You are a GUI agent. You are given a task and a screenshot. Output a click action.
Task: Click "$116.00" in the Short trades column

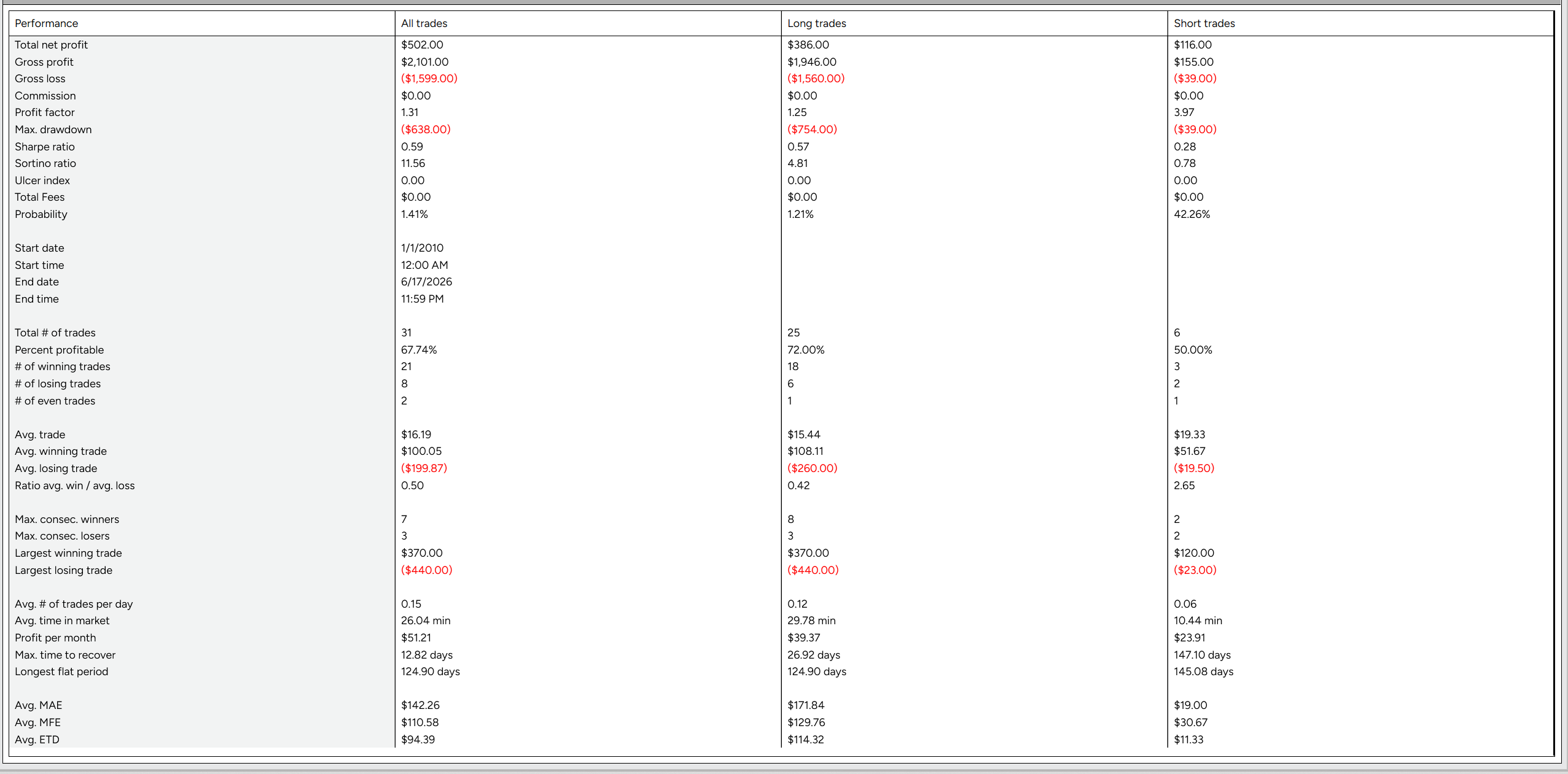click(1193, 45)
